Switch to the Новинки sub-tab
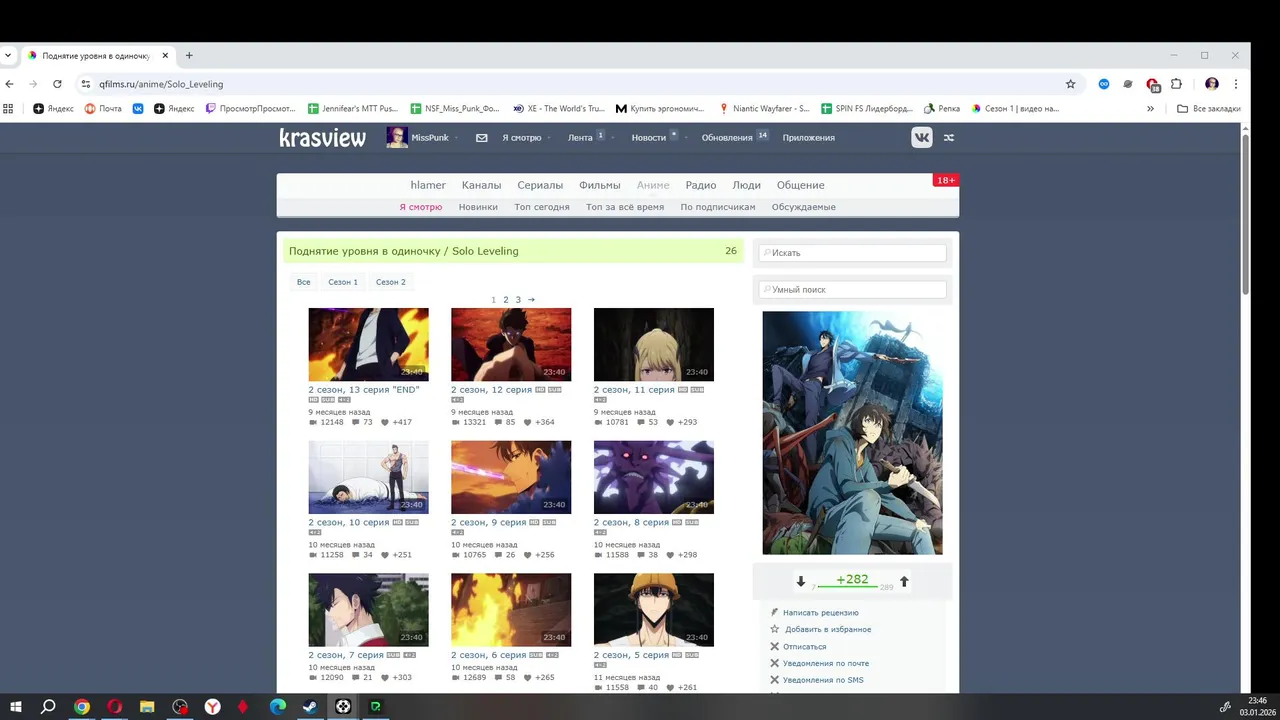This screenshot has height=720, width=1280. 478,207
